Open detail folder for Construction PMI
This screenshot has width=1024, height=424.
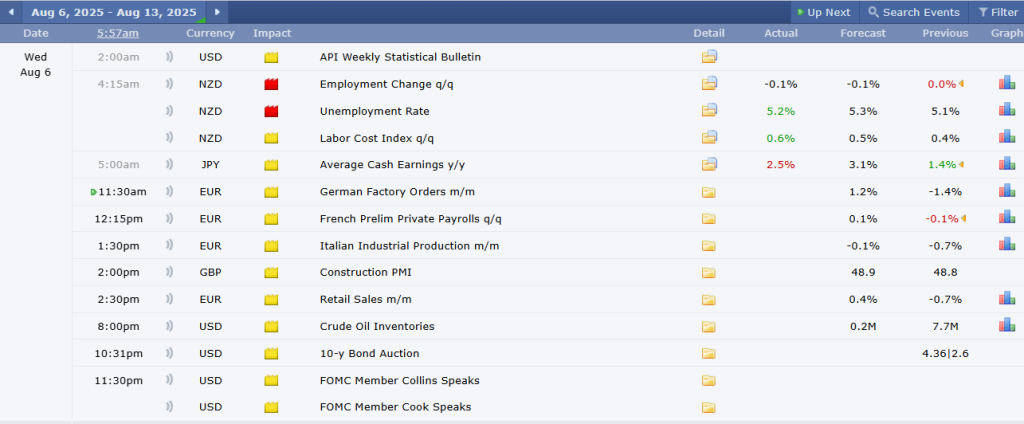click(710, 272)
